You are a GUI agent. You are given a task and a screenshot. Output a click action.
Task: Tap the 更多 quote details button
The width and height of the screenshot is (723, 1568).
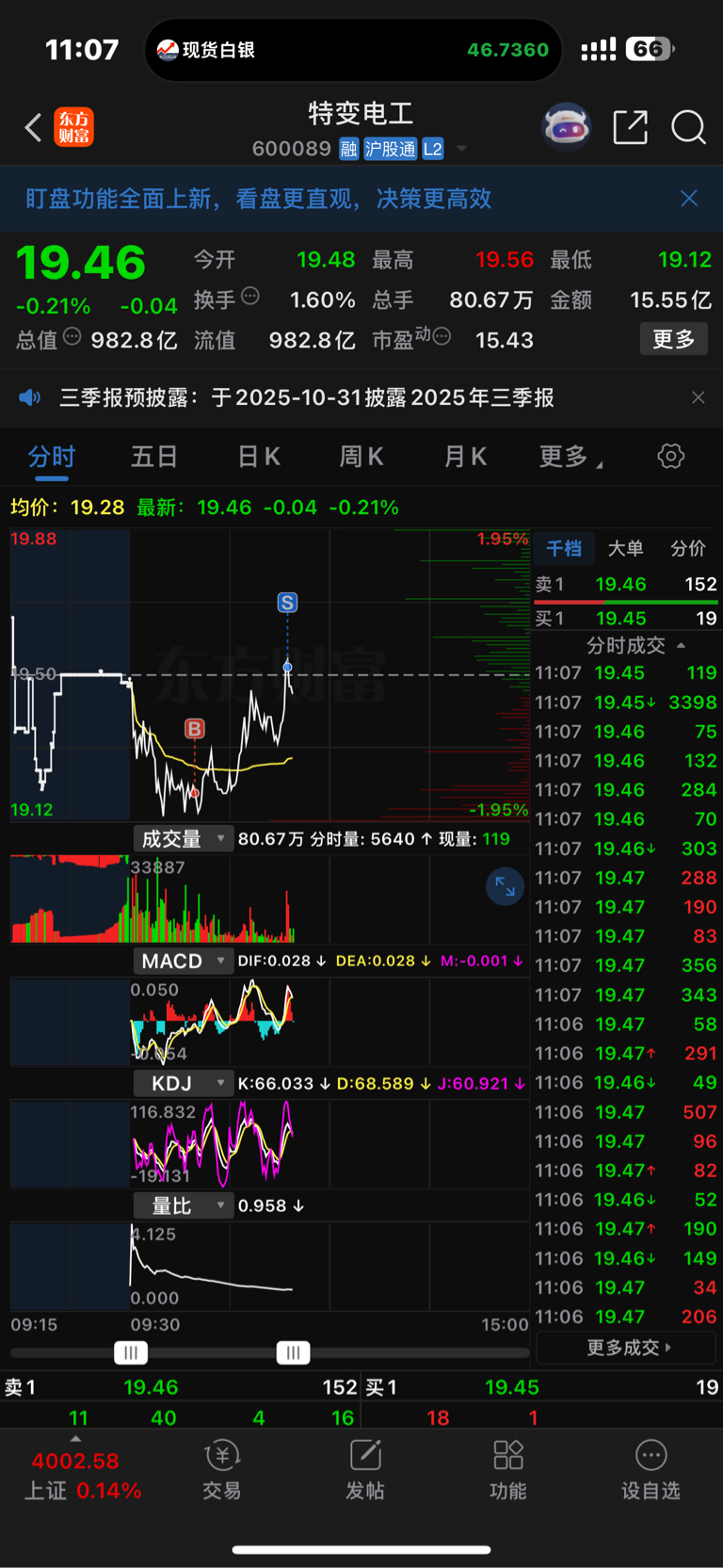(673, 339)
